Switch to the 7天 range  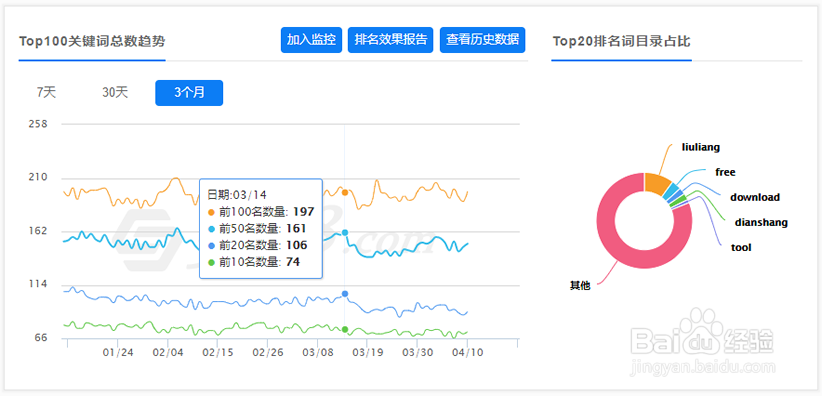click(46, 93)
